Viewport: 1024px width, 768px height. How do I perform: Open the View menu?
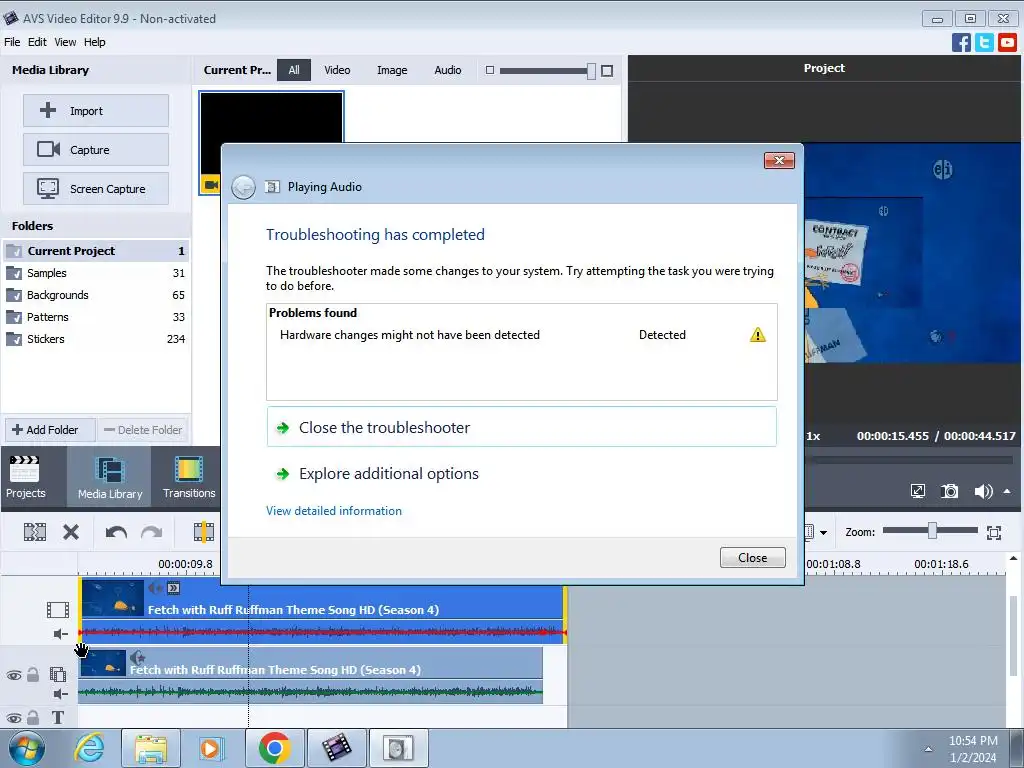point(65,42)
